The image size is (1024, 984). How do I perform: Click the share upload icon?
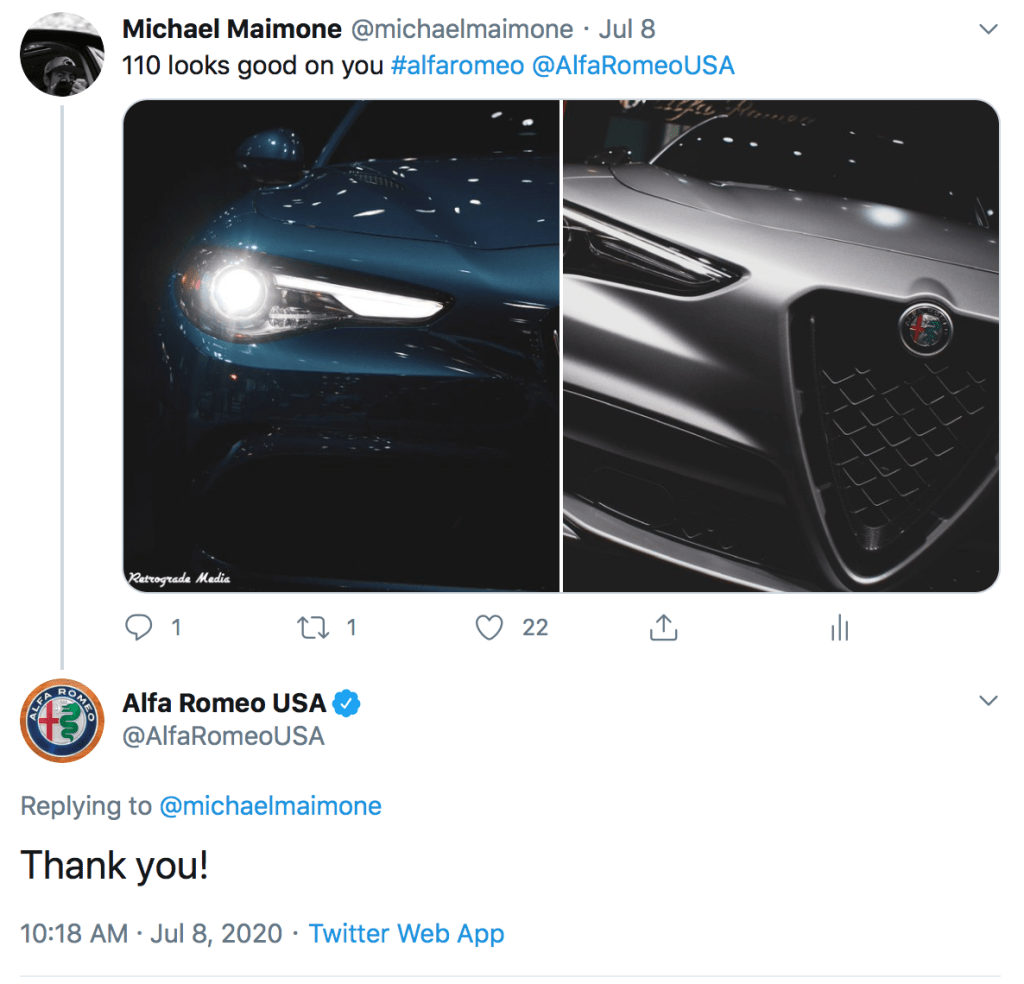664,627
